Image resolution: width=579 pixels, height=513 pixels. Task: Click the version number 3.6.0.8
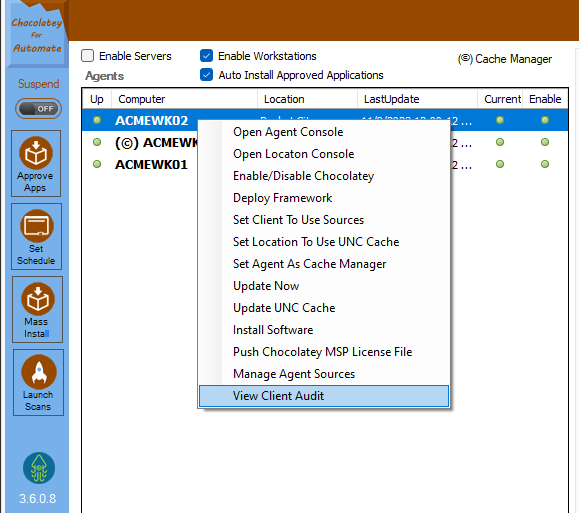38,499
